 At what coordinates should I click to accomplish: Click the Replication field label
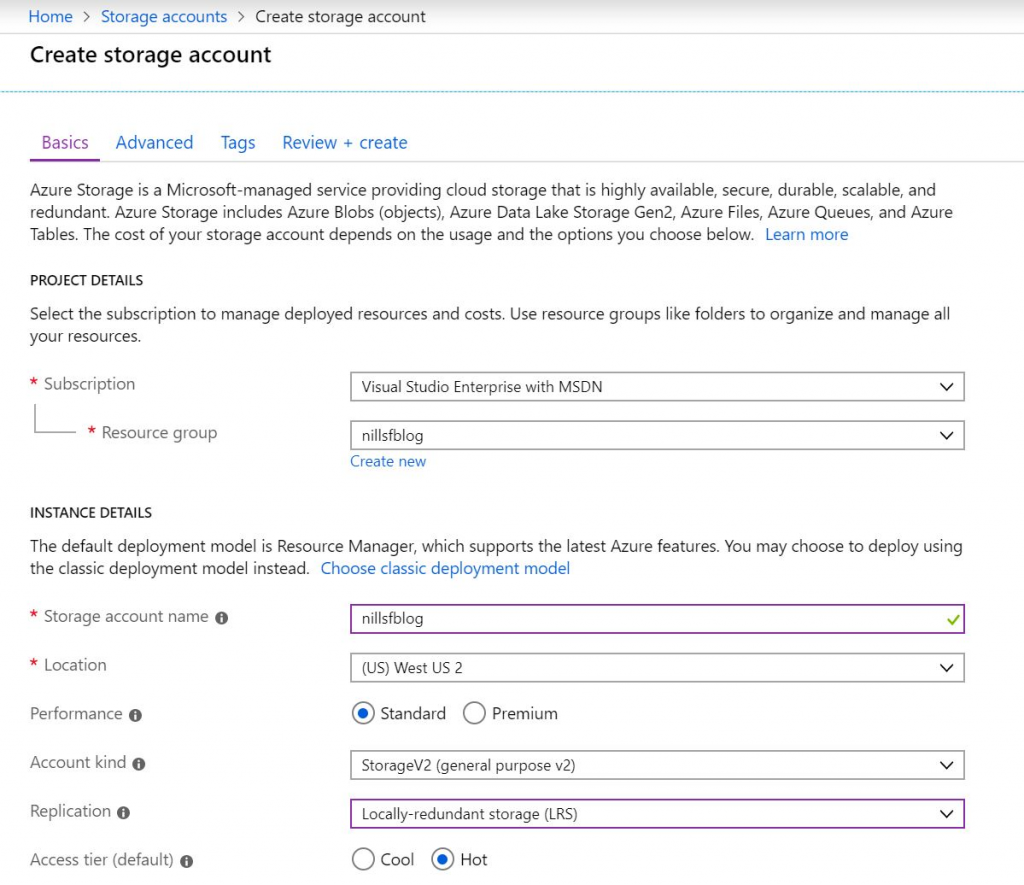[71, 811]
